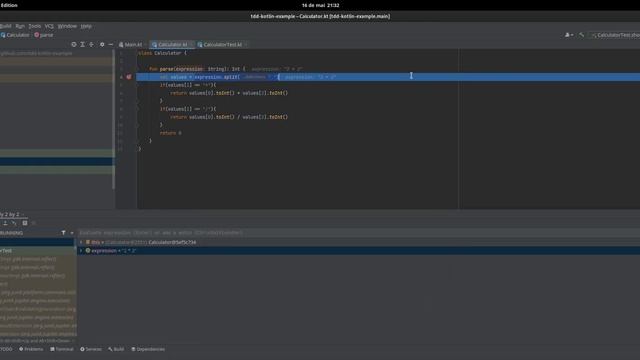
Task: Click the collapse all icon in project panel
Action: [x=91, y=44]
